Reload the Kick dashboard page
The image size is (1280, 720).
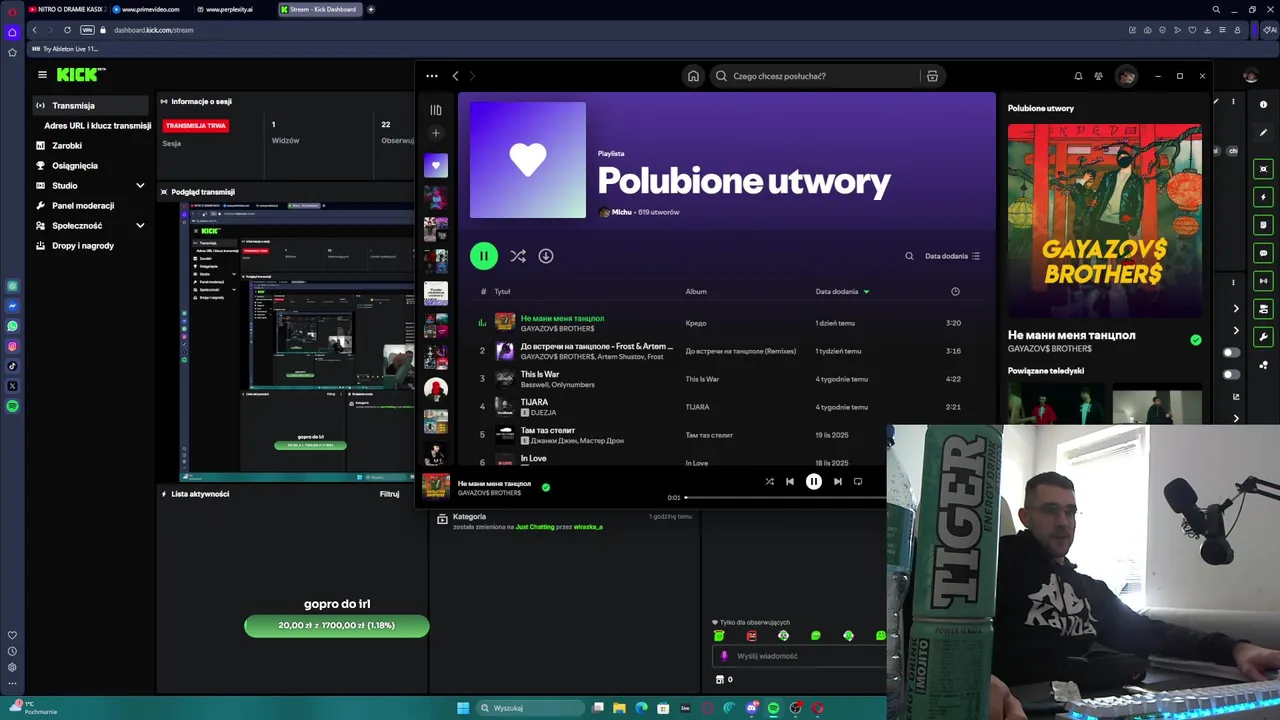[67, 30]
